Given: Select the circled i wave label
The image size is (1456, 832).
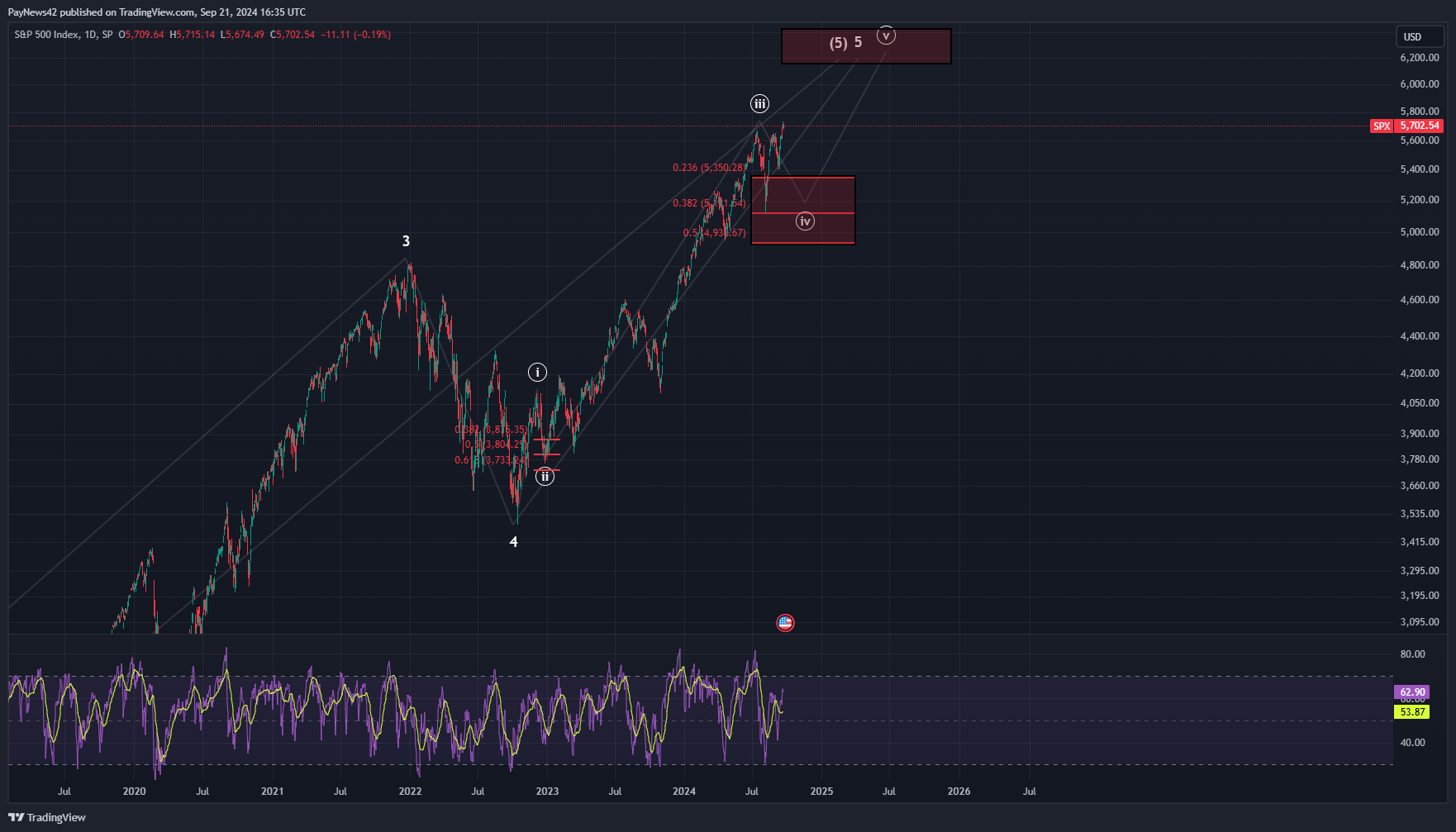Looking at the screenshot, I should pyautogui.click(x=537, y=373).
